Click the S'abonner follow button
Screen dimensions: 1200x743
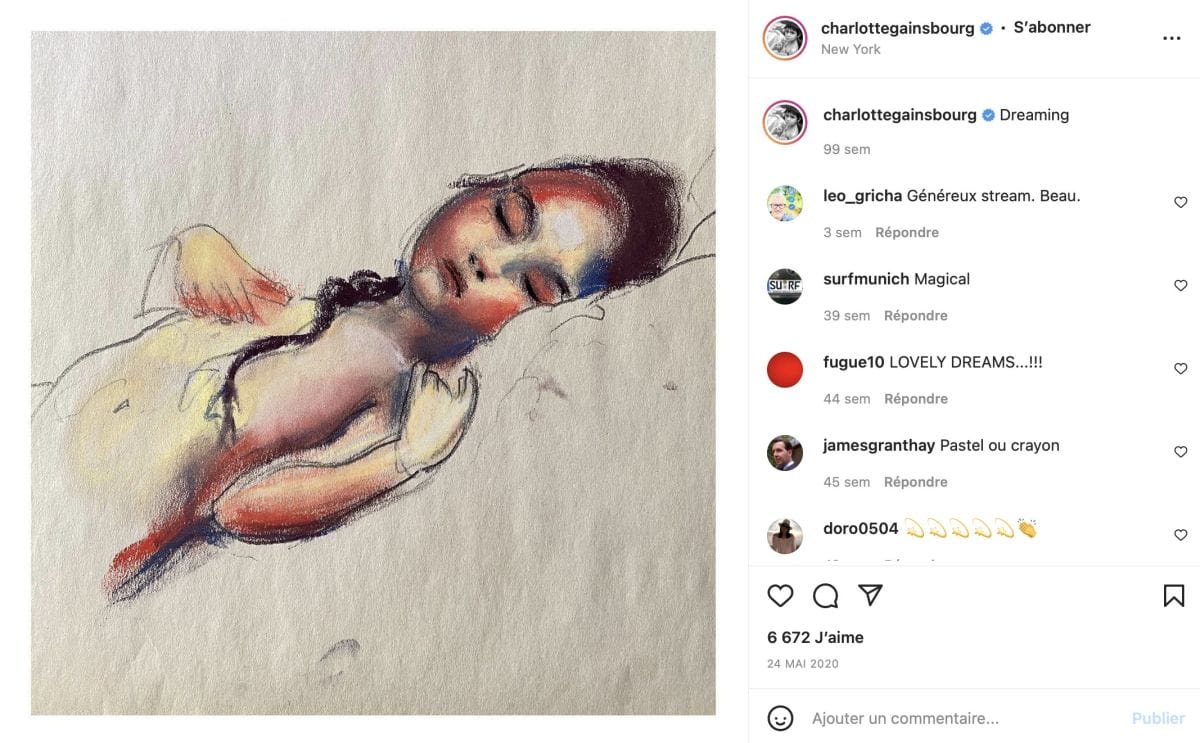click(x=1052, y=28)
